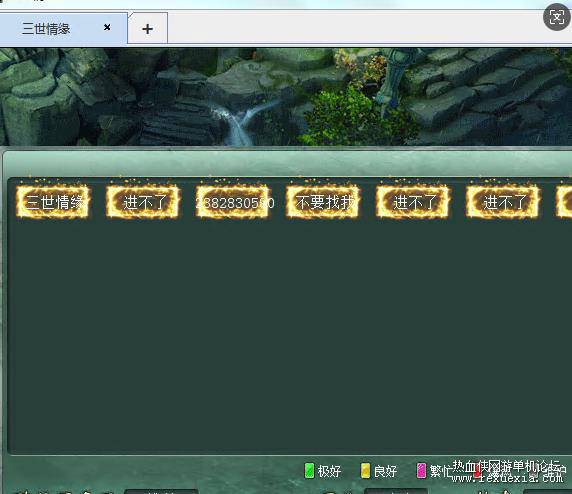Open the www.rexuexia.com watermark link

pyautogui.click(x=507, y=477)
